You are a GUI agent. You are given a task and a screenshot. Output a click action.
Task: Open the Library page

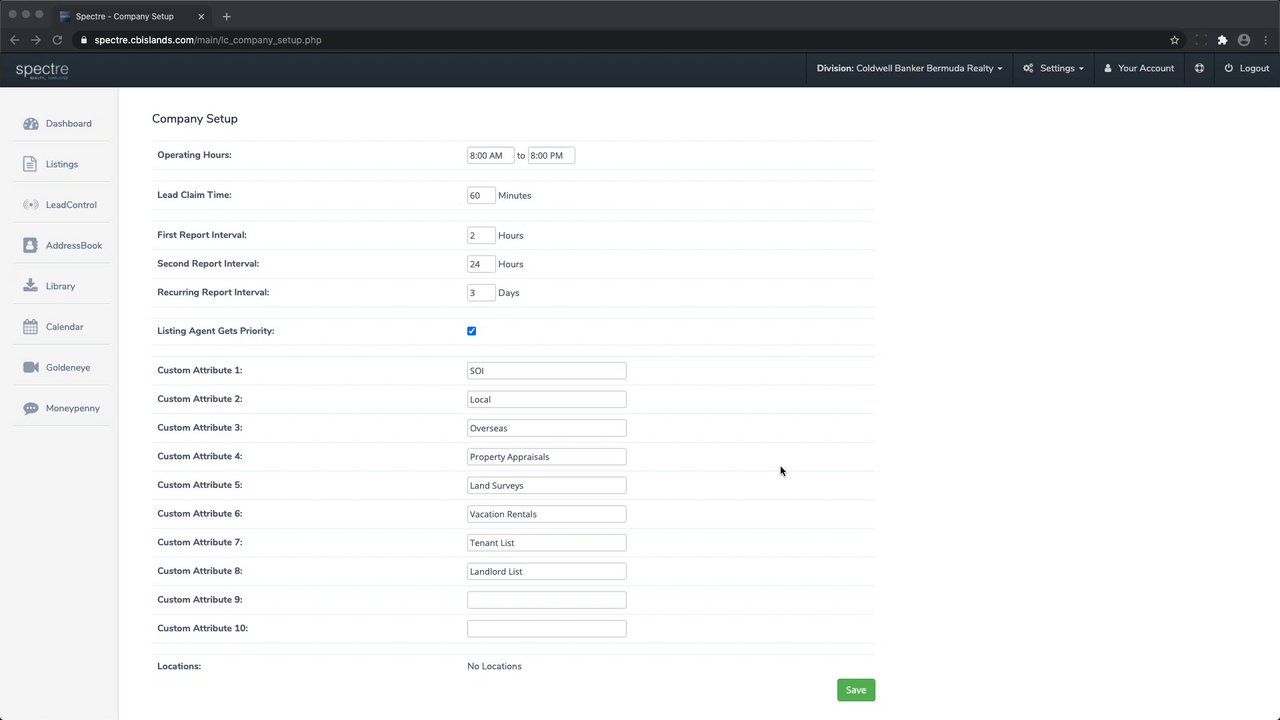tap(60, 286)
